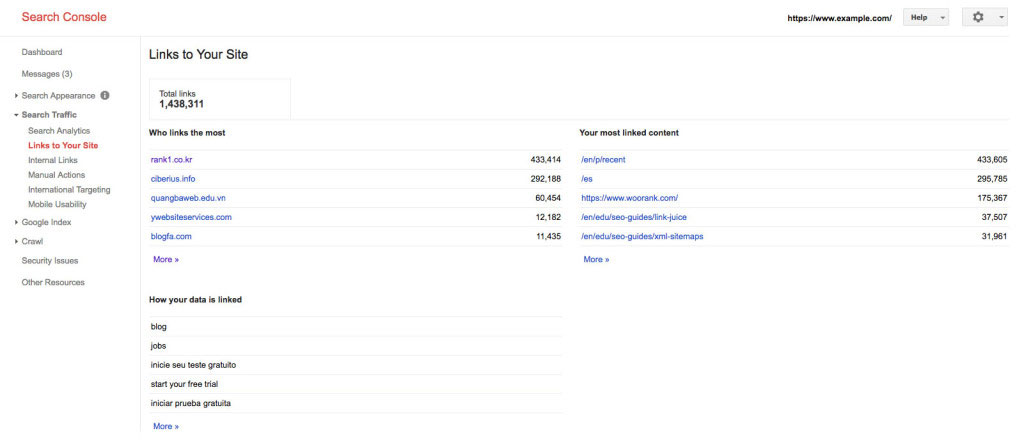Select Search Analytics menu item

click(x=59, y=131)
